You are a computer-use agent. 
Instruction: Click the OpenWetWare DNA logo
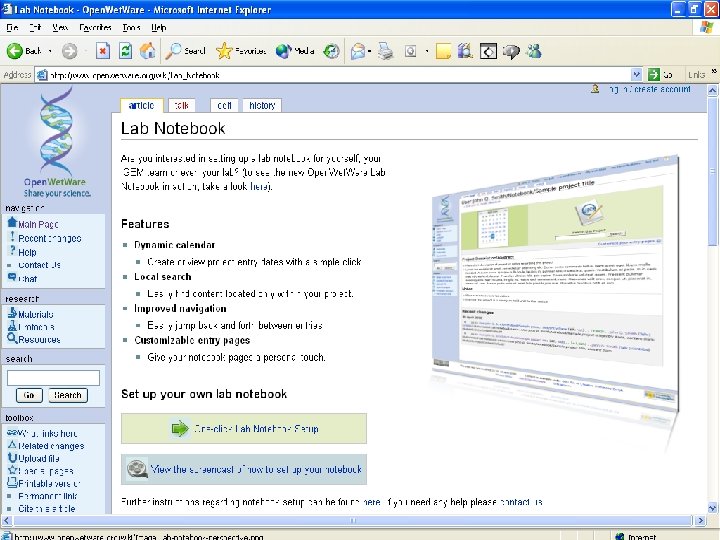pos(56,143)
